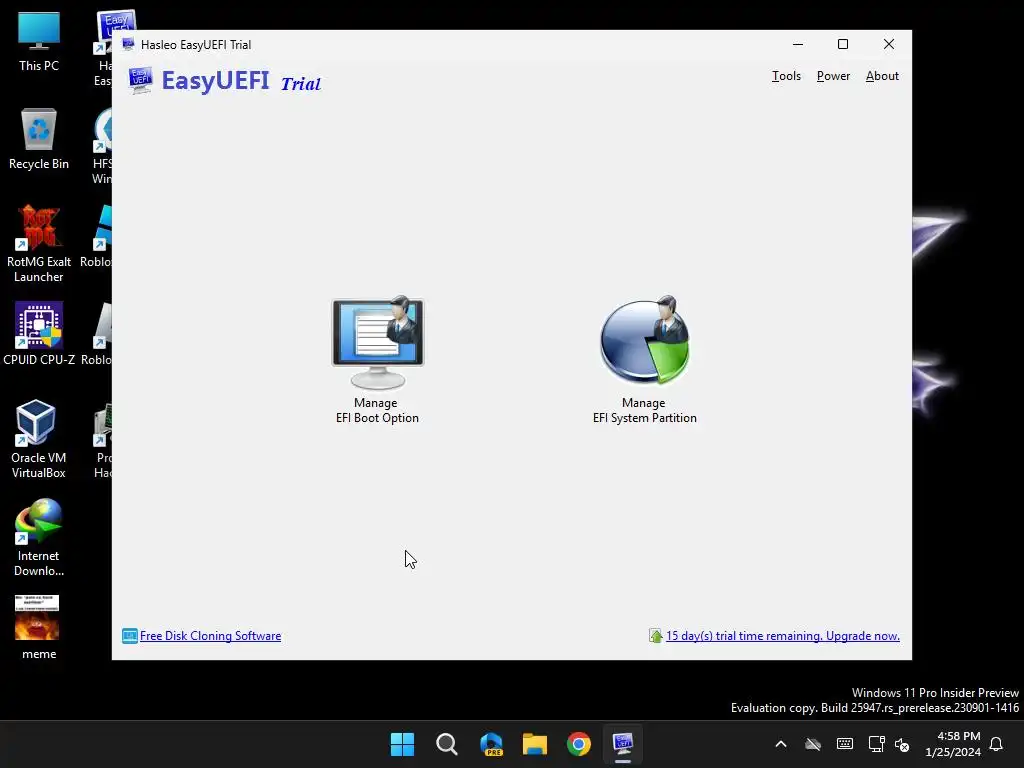Image resolution: width=1024 pixels, height=768 pixels.
Task: Select CPUID CPU-Z desktop icon
Action: coord(39,334)
